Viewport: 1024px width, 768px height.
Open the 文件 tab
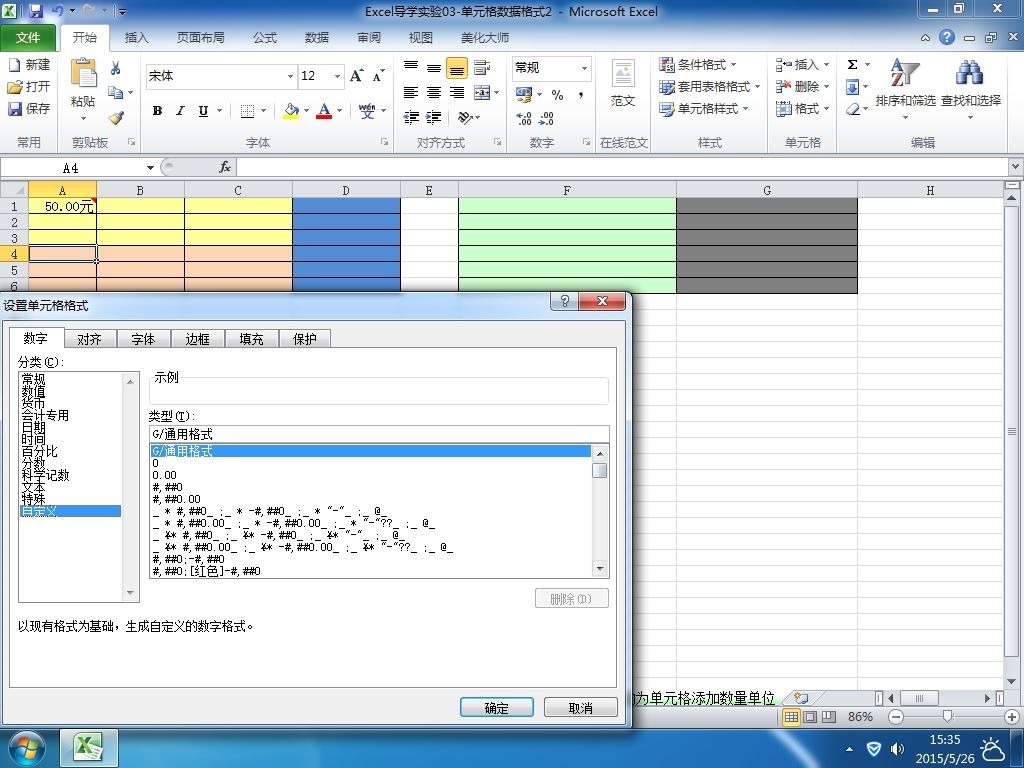[28, 38]
